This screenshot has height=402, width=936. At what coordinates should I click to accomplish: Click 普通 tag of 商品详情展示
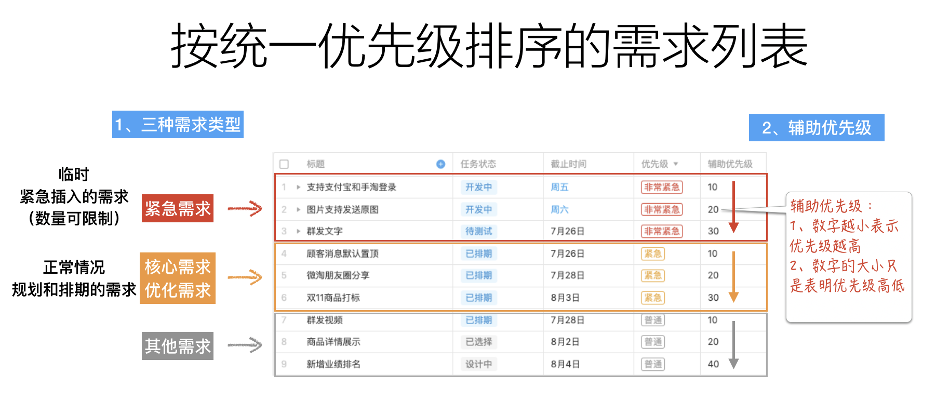(x=653, y=342)
